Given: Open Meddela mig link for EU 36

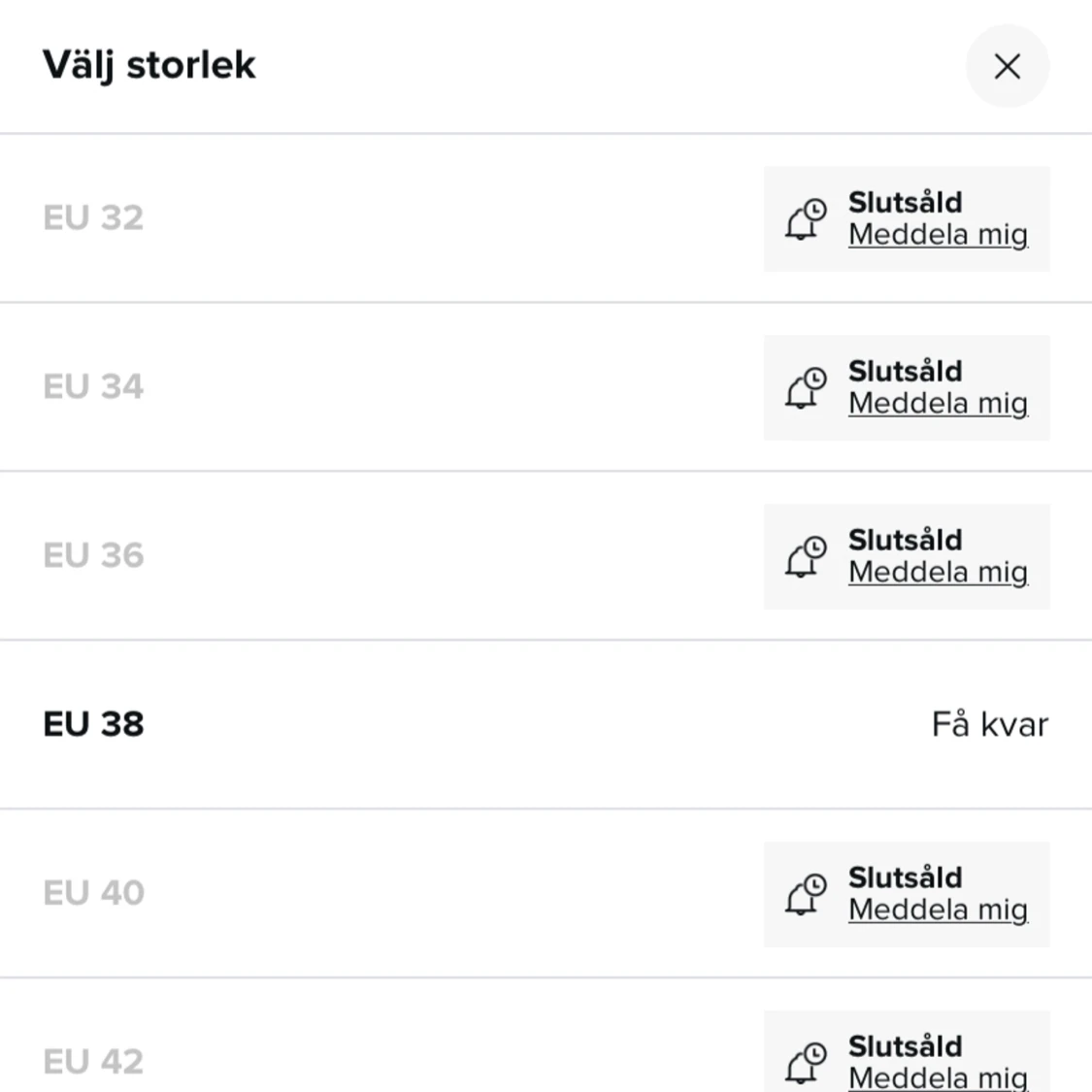Looking at the screenshot, I should click(x=938, y=572).
